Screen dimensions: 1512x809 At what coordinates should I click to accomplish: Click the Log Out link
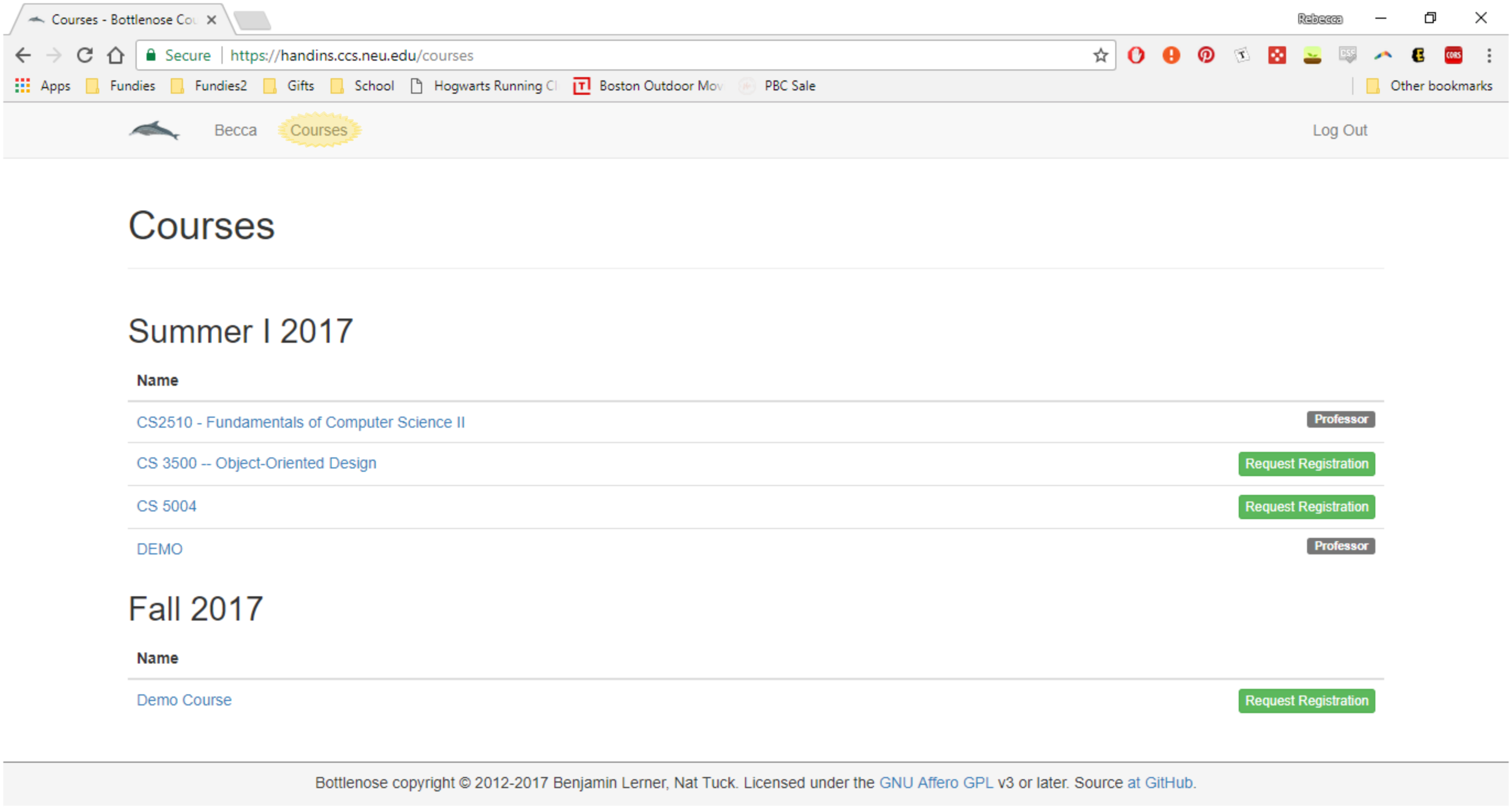[x=1340, y=130]
